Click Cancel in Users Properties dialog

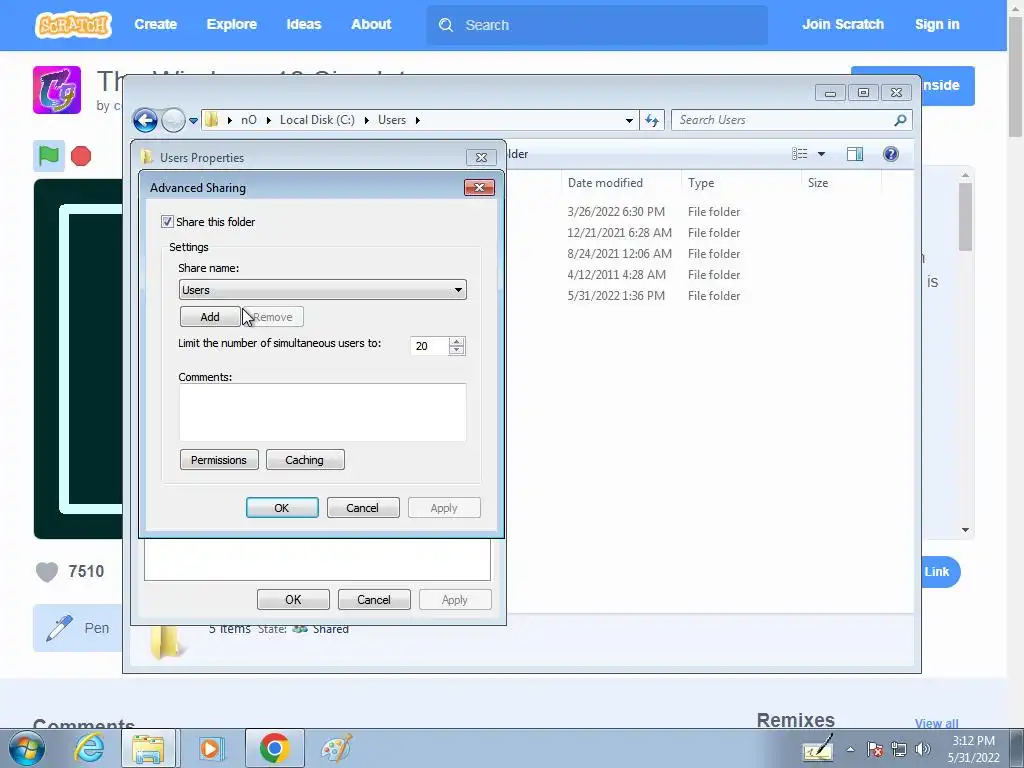(x=374, y=600)
